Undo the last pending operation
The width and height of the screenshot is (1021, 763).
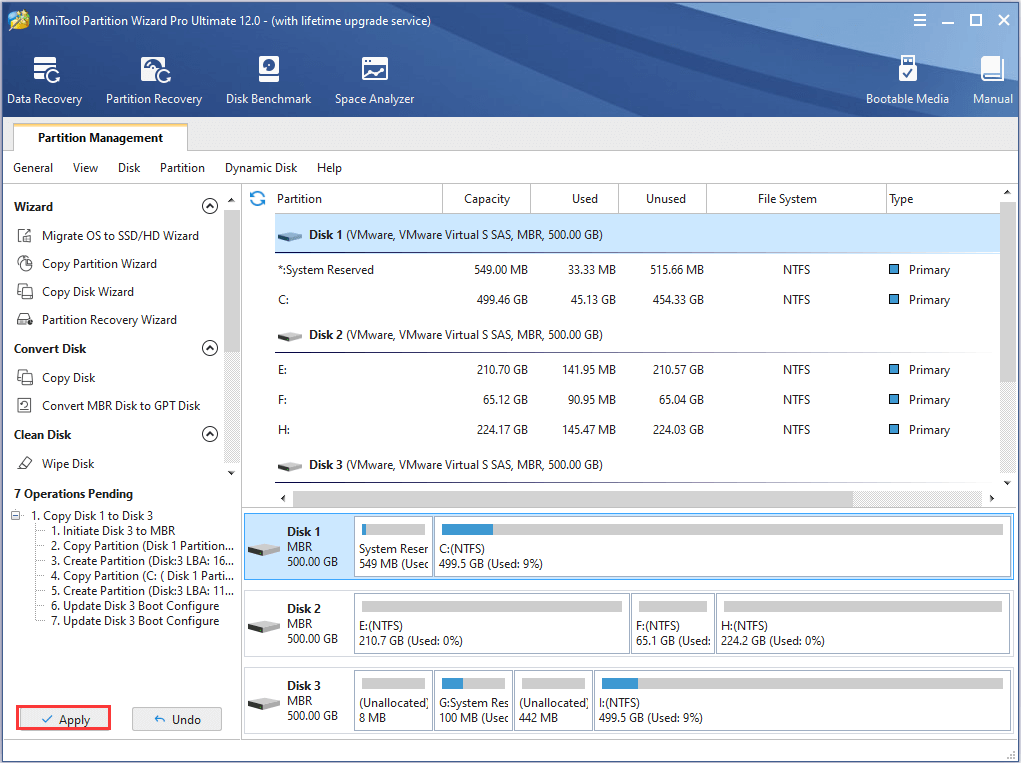point(177,719)
